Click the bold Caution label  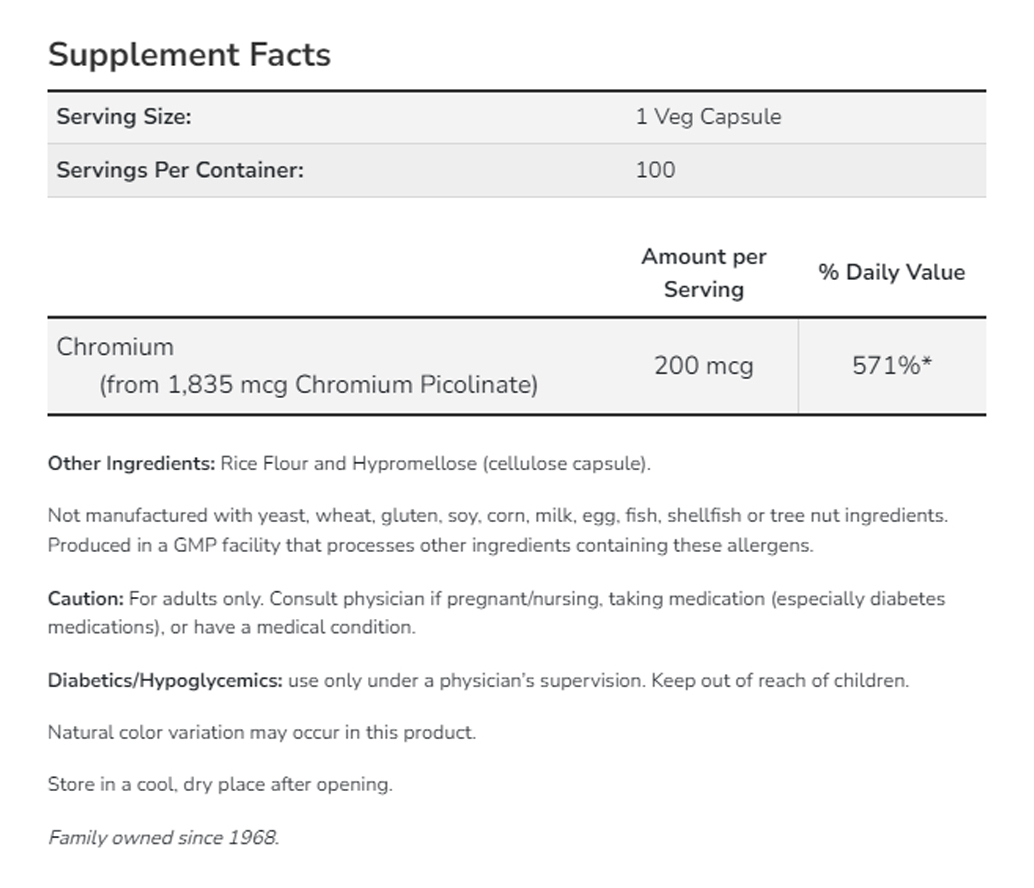(x=86, y=599)
